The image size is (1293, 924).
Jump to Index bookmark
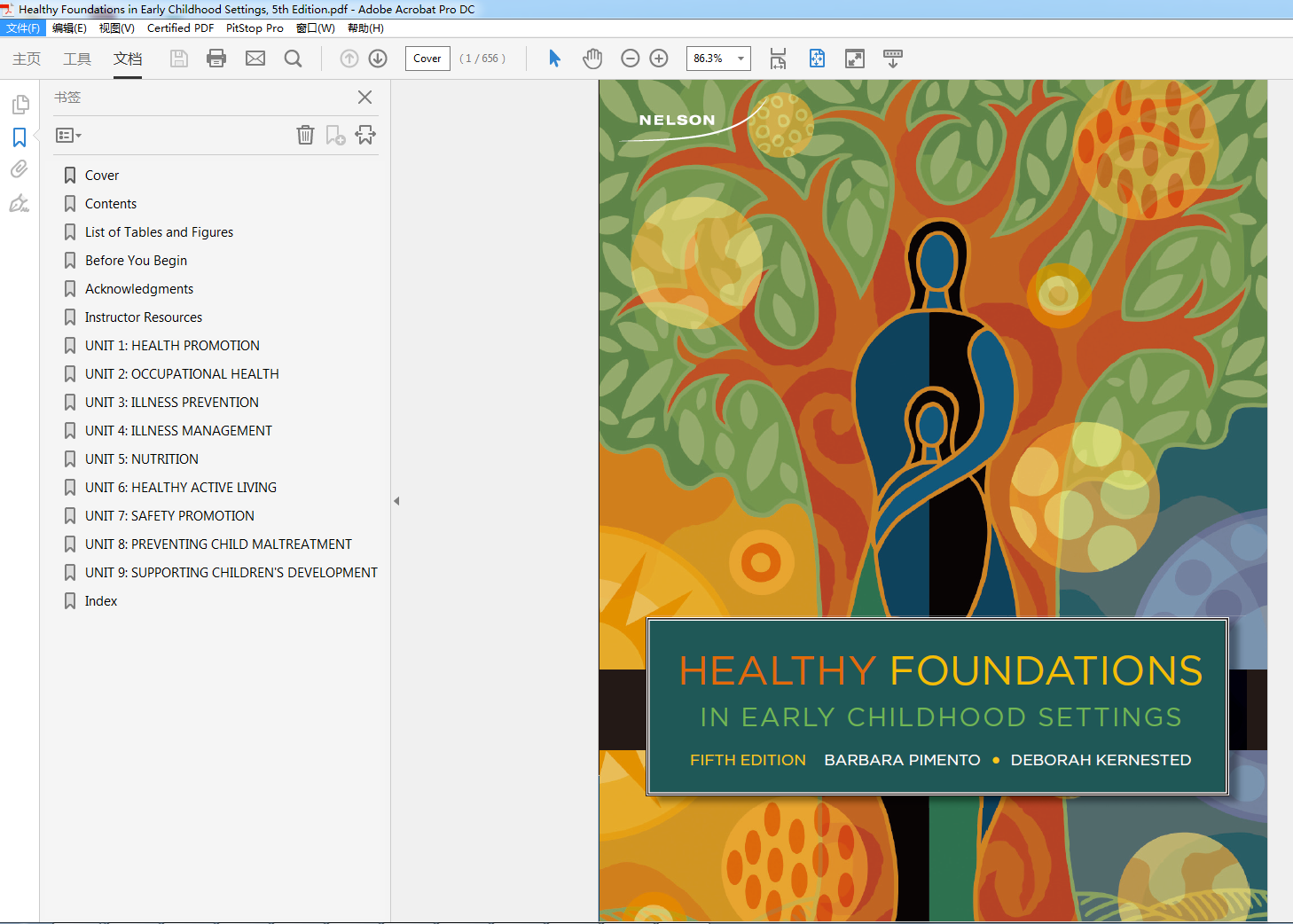point(101,601)
